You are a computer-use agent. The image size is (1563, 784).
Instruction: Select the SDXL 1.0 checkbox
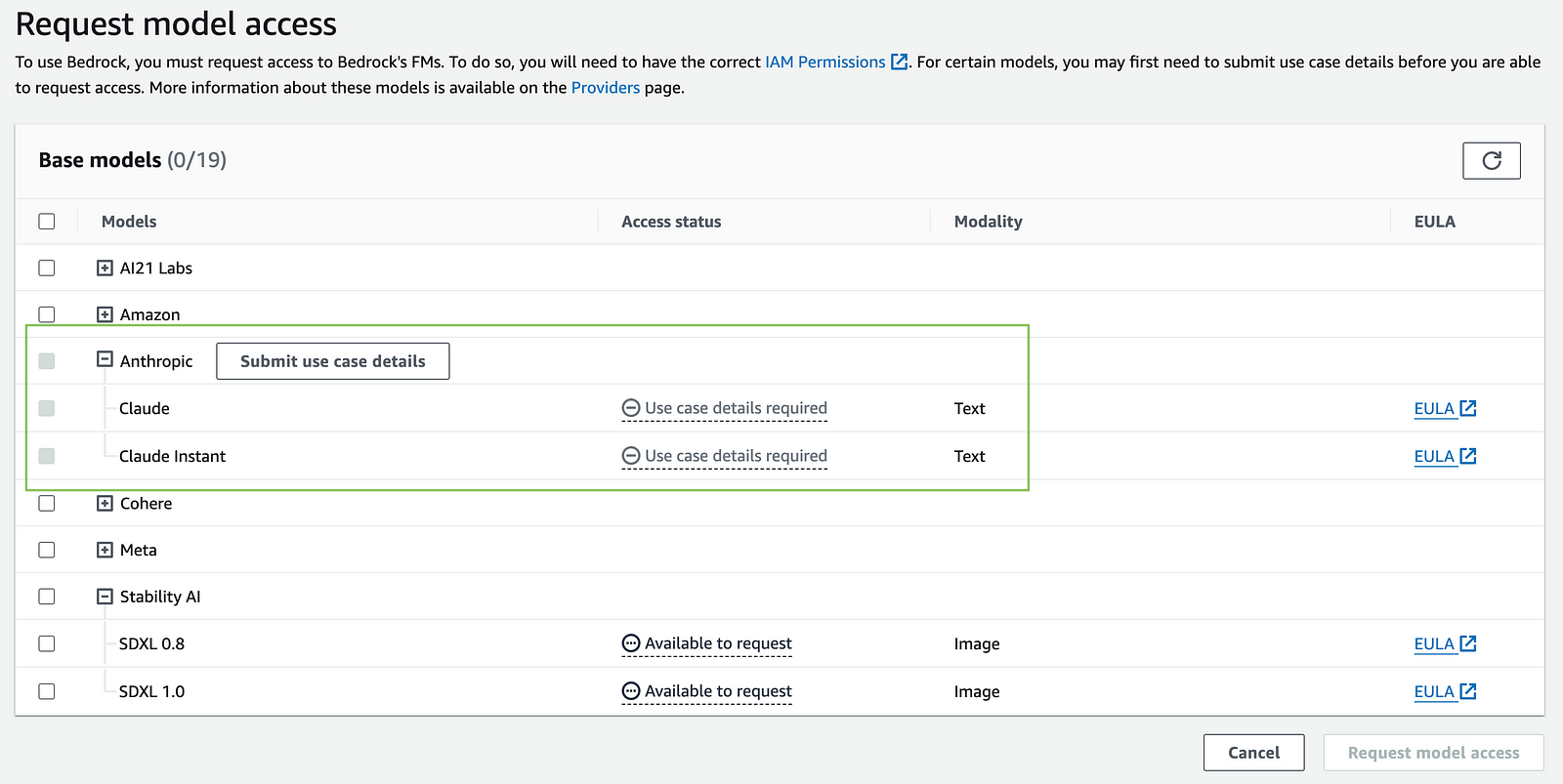pyautogui.click(x=47, y=691)
